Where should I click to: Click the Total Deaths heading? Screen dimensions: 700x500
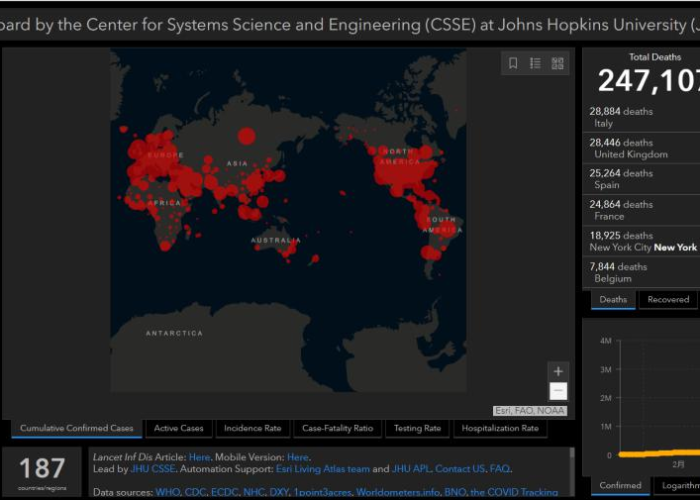[655, 57]
